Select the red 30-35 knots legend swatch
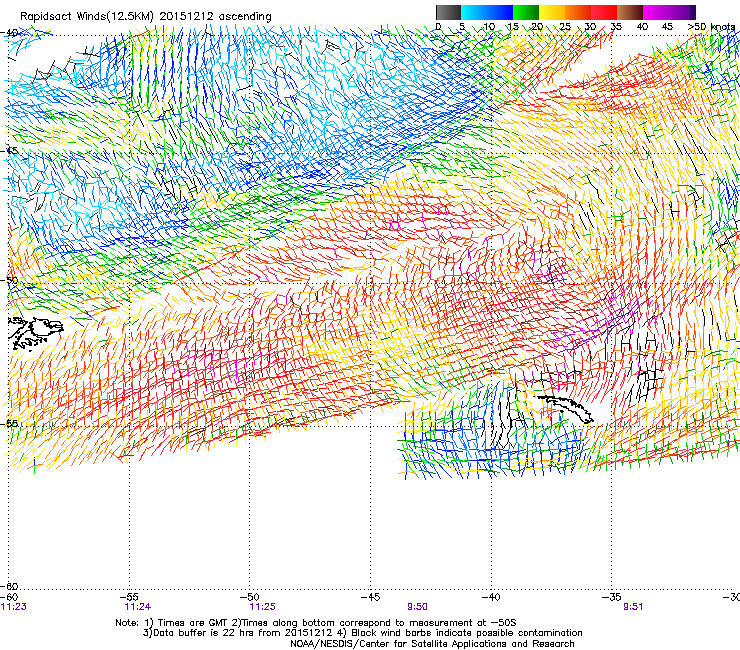Viewport: 740px width, 650px height. [604, 12]
